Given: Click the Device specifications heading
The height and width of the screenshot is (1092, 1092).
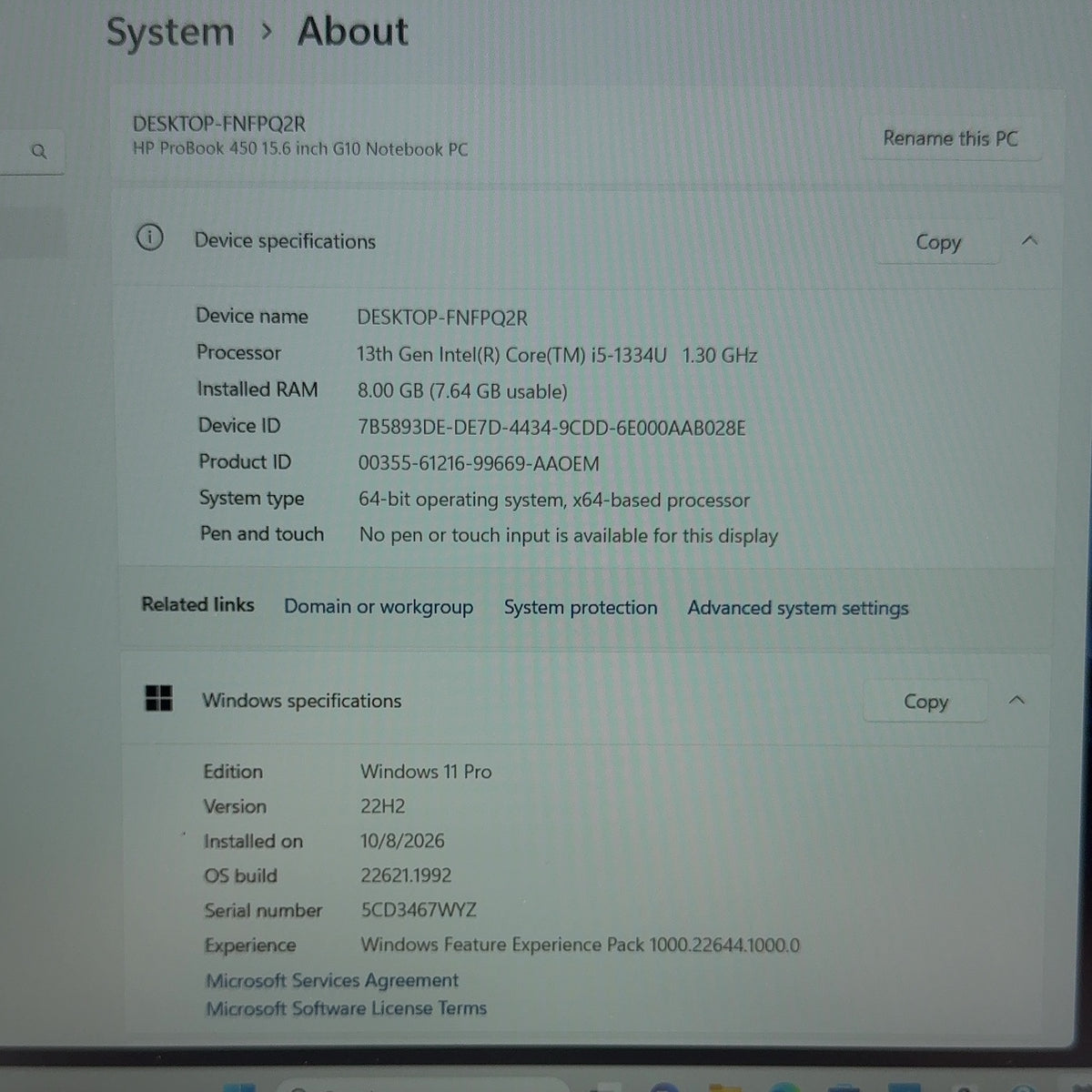Looking at the screenshot, I should click(285, 241).
